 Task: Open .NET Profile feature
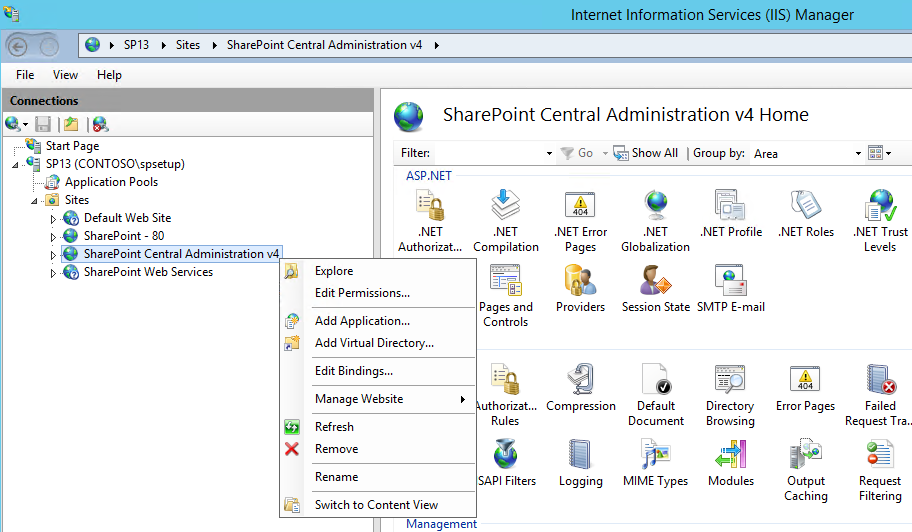pyautogui.click(x=731, y=214)
